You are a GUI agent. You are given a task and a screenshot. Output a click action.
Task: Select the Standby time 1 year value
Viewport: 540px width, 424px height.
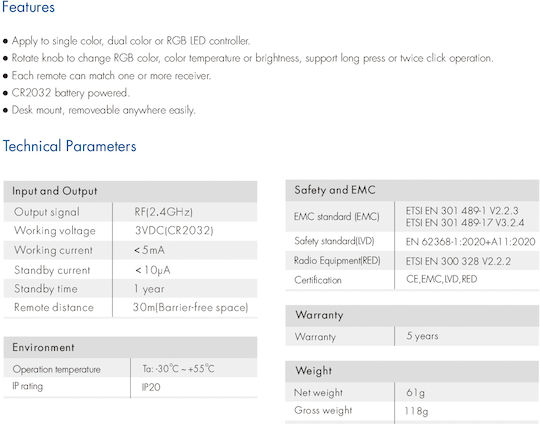pyautogui.click(x=149, y=289)
